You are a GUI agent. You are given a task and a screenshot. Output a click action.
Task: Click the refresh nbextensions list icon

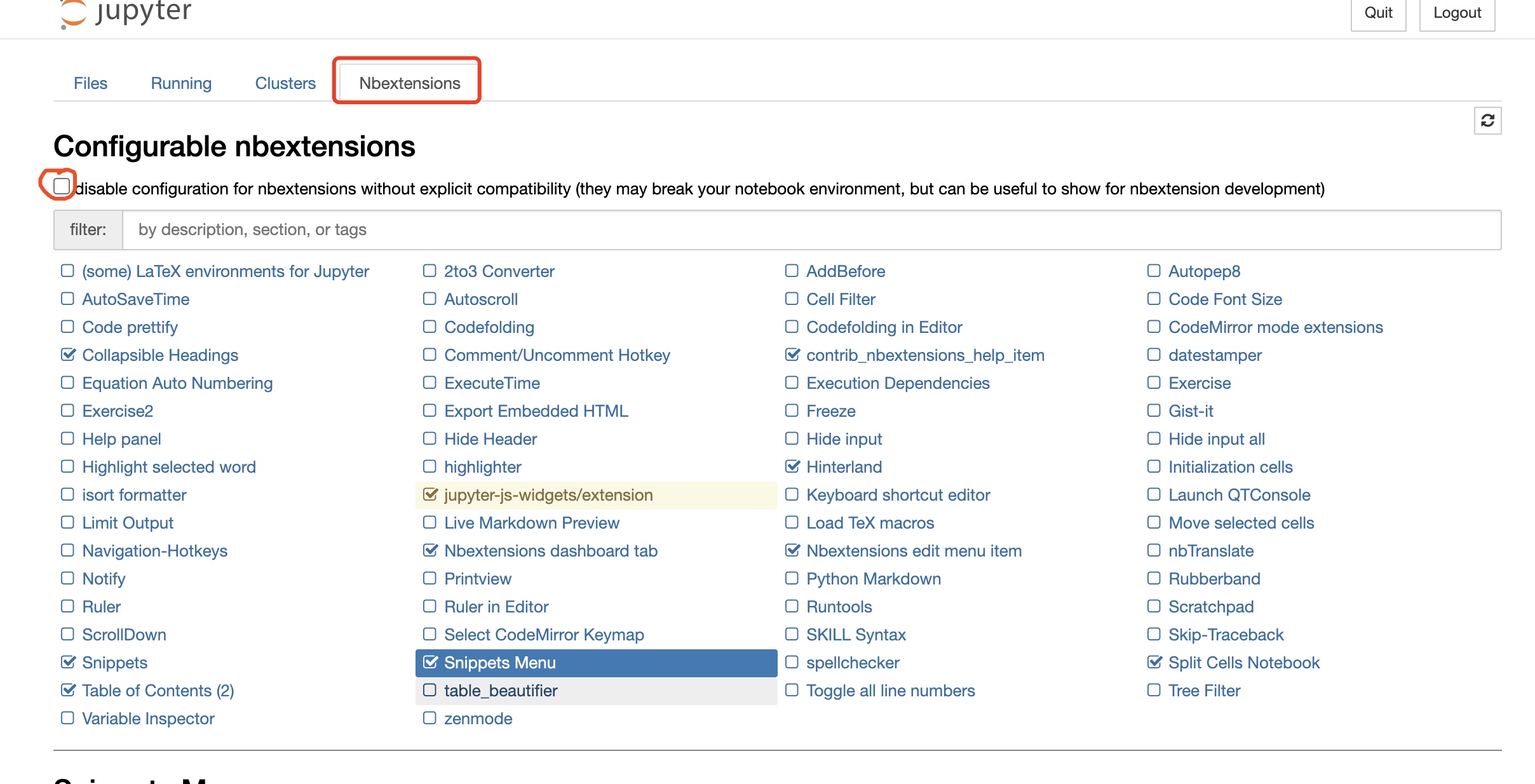point(1487,121)
